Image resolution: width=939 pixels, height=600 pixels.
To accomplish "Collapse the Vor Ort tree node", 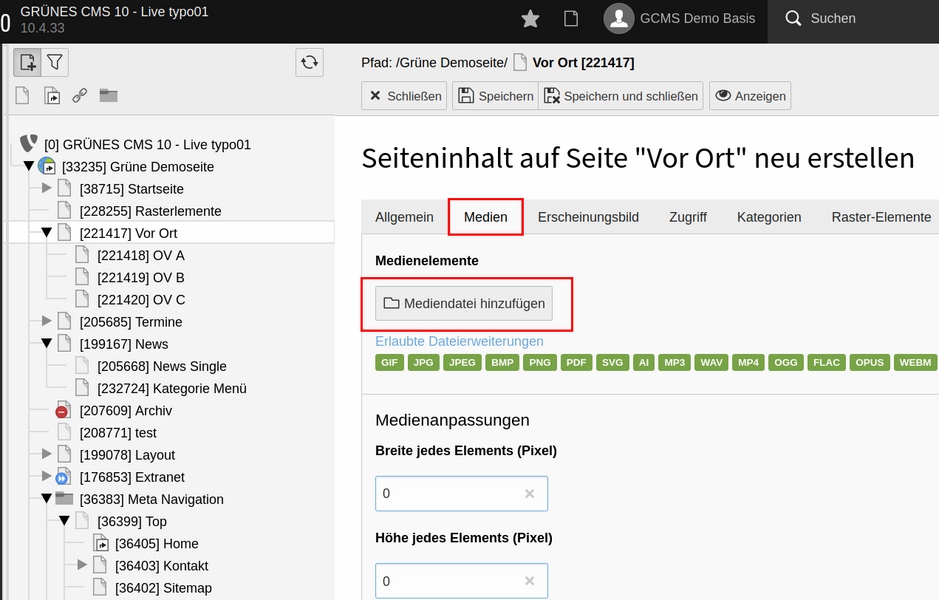I will coord(46,233).
